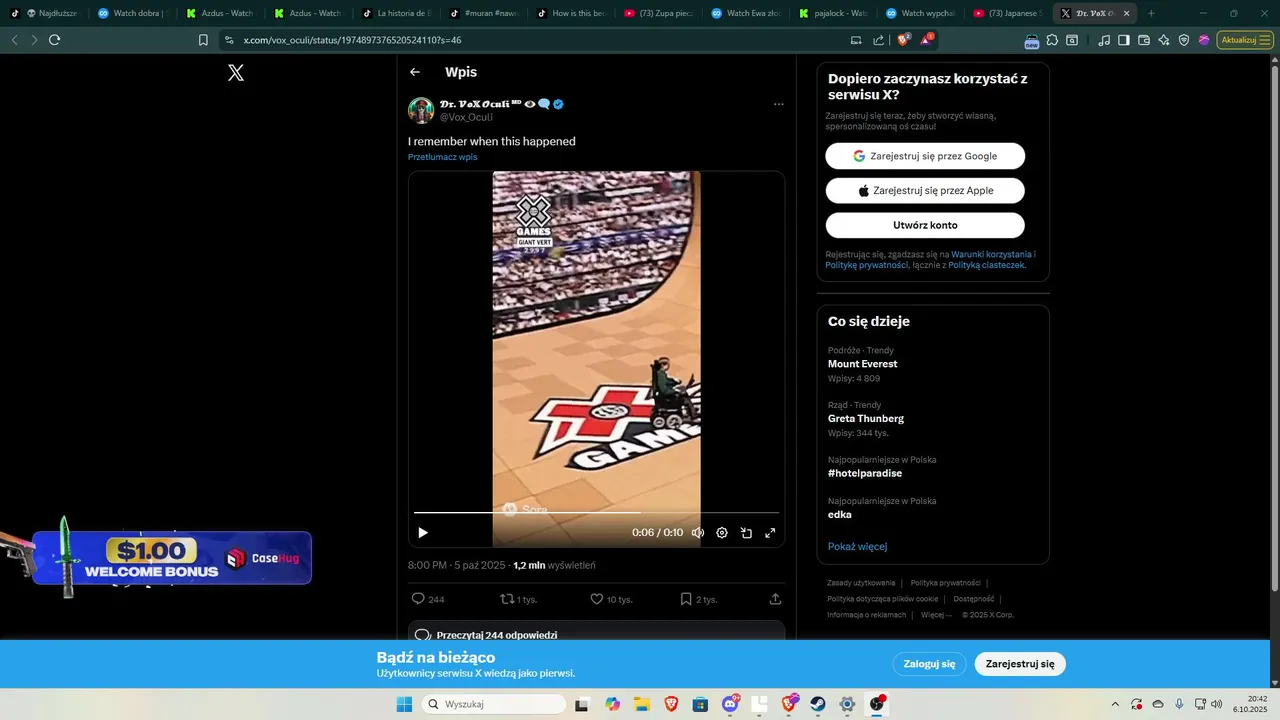This screenshot has width=1280, height=720.
Task: Click Zarejestruj się przez Apple
Action: coord(925,190)
